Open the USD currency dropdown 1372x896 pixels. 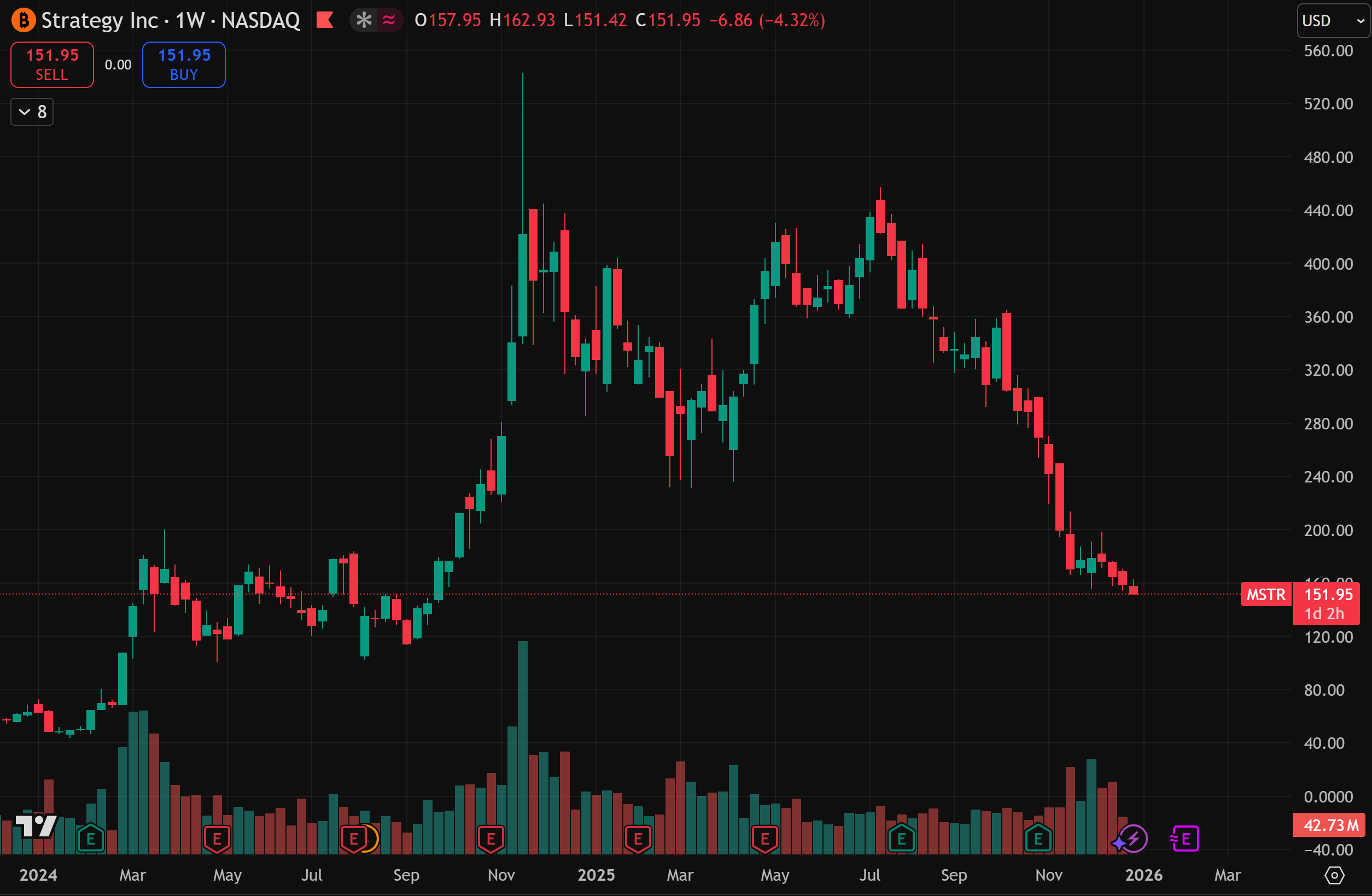click(x=1332, y=21)
